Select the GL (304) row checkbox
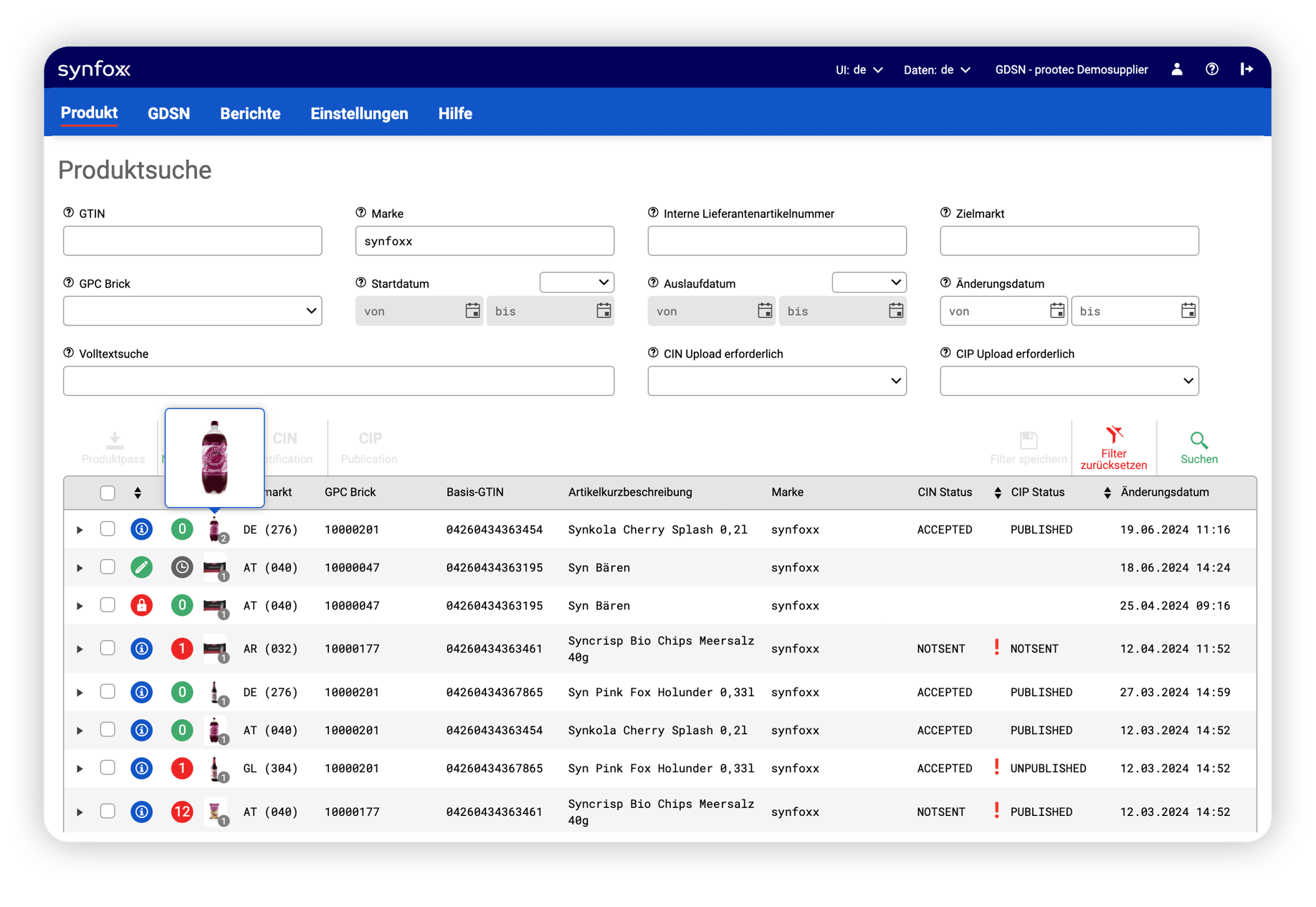 click(108, 768)
